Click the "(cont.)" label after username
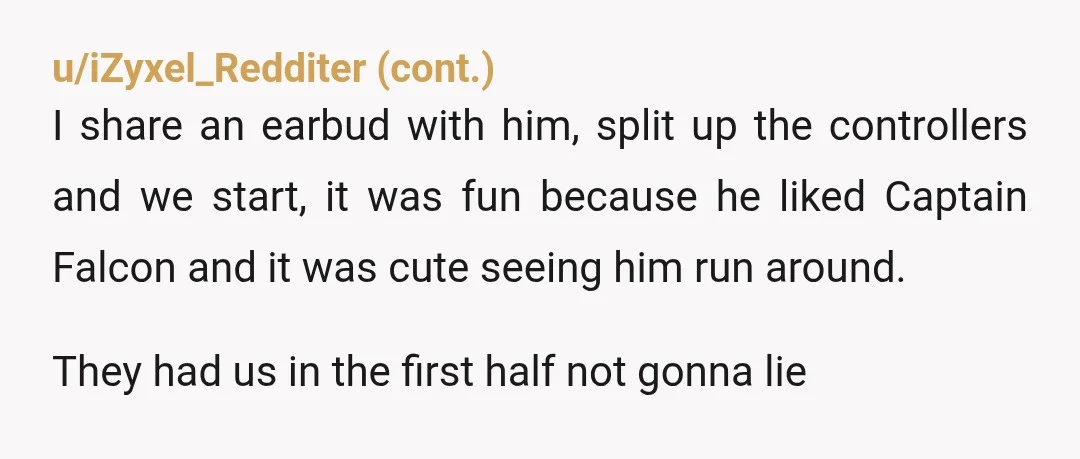 [x=435, y=69]
